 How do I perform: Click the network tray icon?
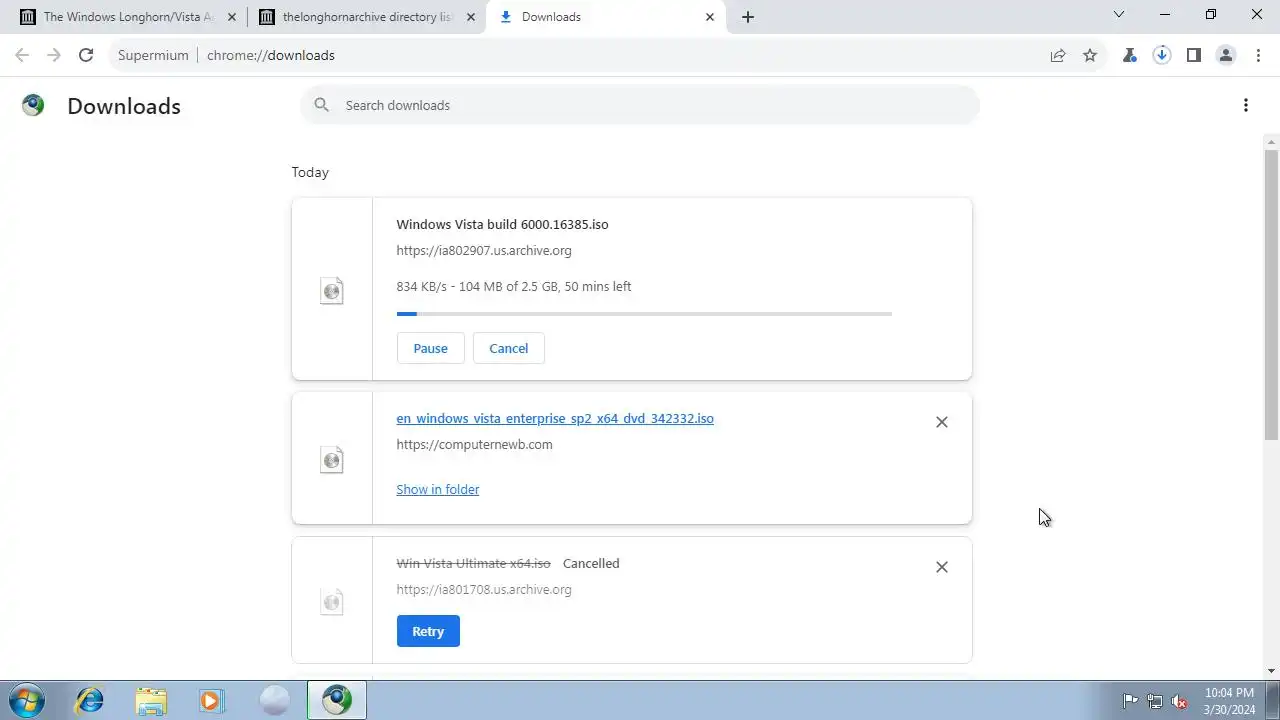click(x=1155, y=700)
